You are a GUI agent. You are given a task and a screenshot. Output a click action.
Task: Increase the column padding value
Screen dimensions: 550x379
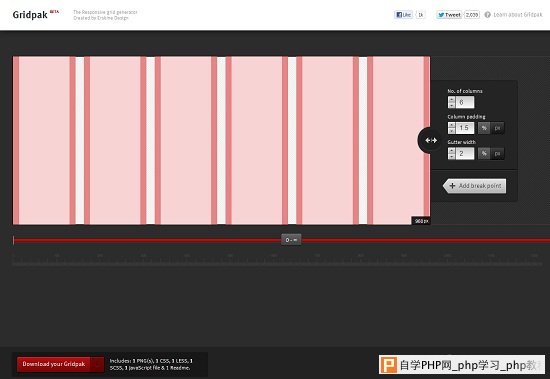tap(451, 125)
